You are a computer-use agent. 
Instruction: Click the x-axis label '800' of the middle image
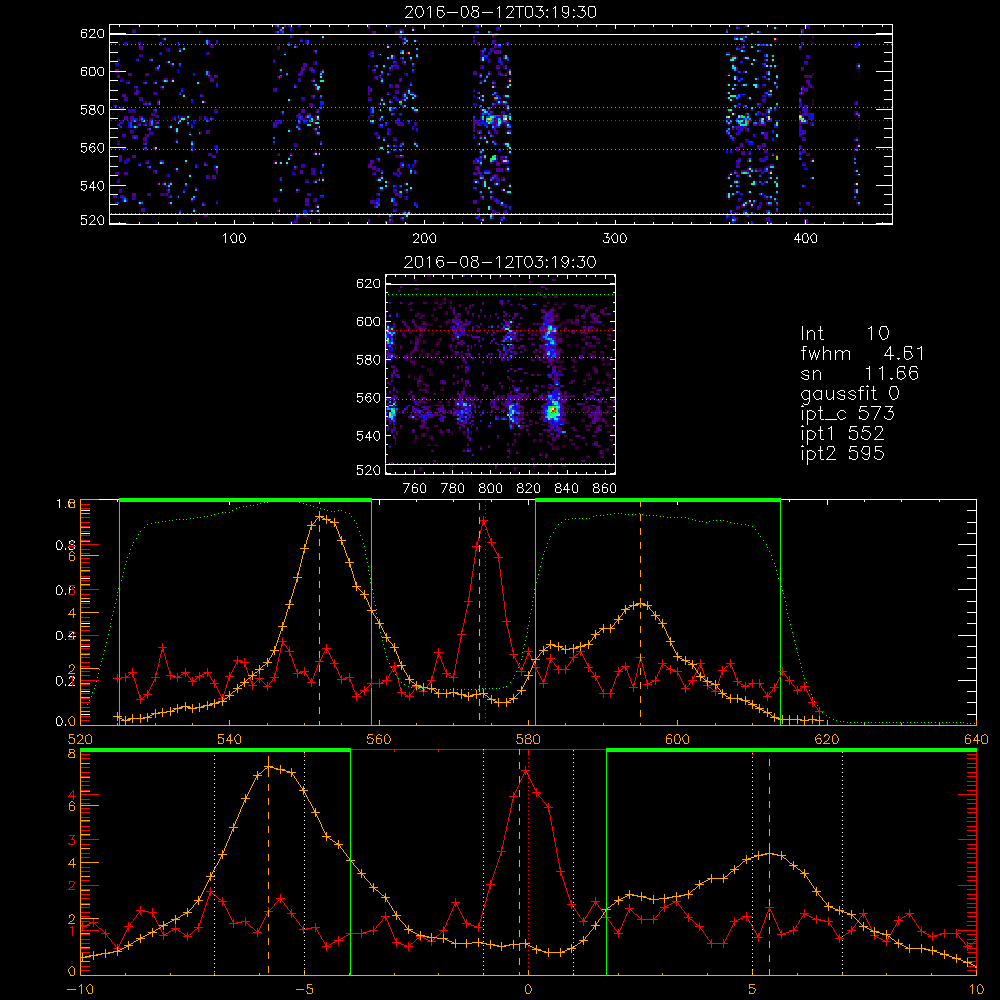[x=490, y=489]
